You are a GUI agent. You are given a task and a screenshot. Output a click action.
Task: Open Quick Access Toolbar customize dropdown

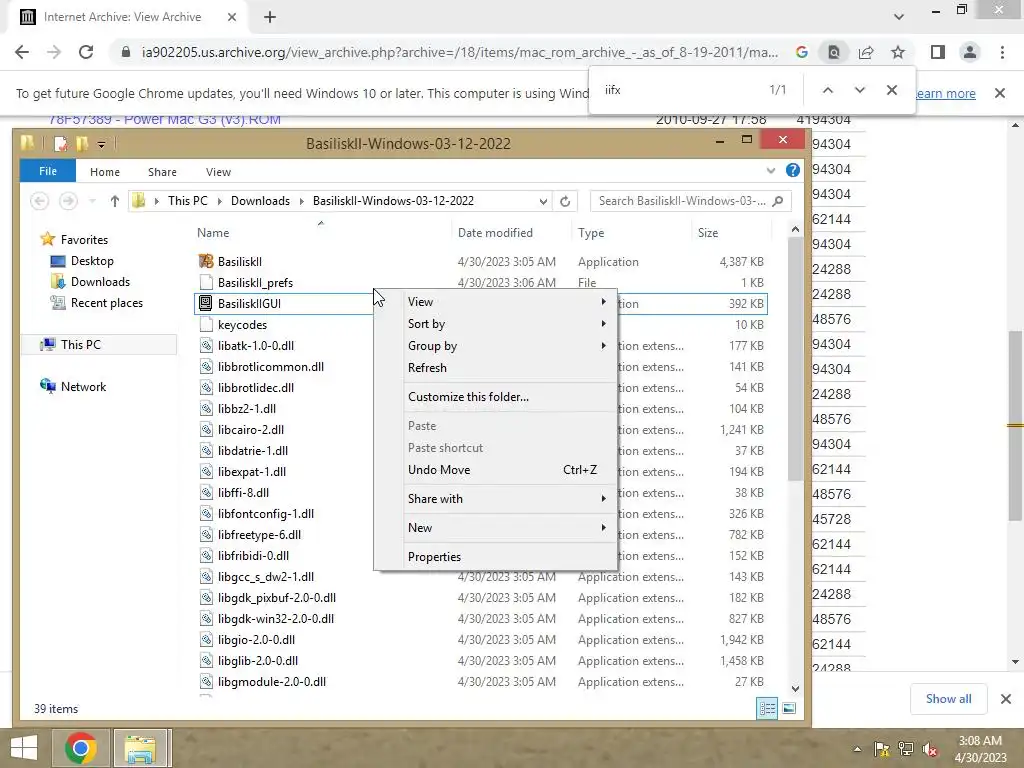tap(101, 144)
